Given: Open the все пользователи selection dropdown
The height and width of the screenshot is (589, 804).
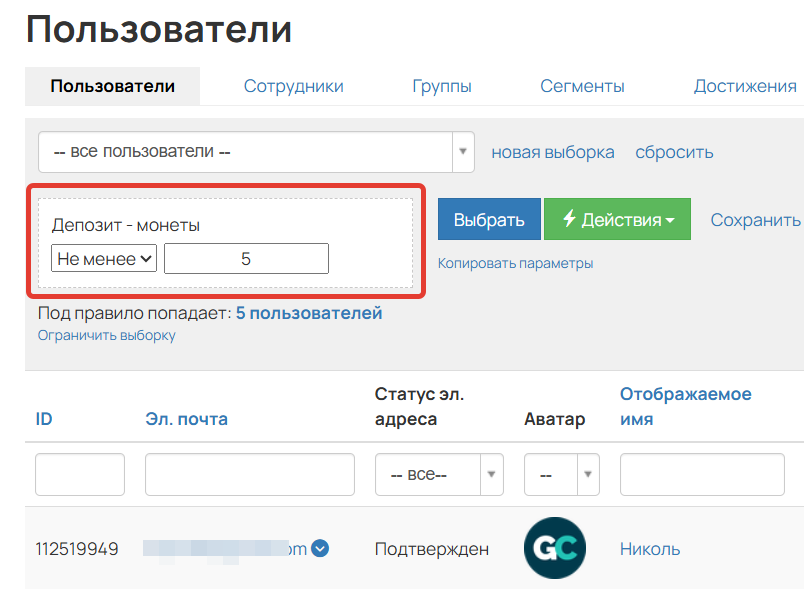Looking at the screenshot, I should 250,151.
